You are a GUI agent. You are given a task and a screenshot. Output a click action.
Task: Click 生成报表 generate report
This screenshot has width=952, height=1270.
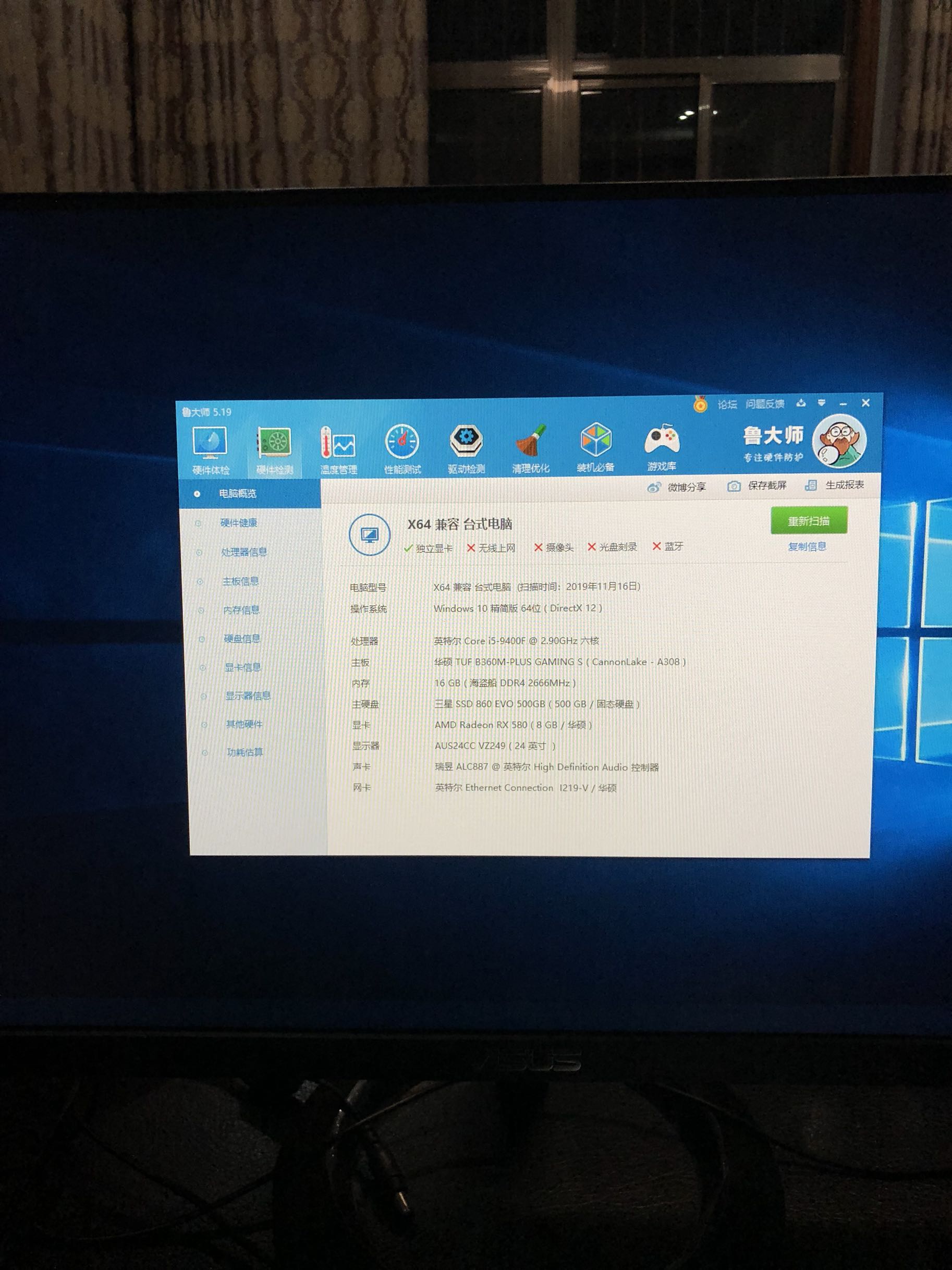coord(834,485)
